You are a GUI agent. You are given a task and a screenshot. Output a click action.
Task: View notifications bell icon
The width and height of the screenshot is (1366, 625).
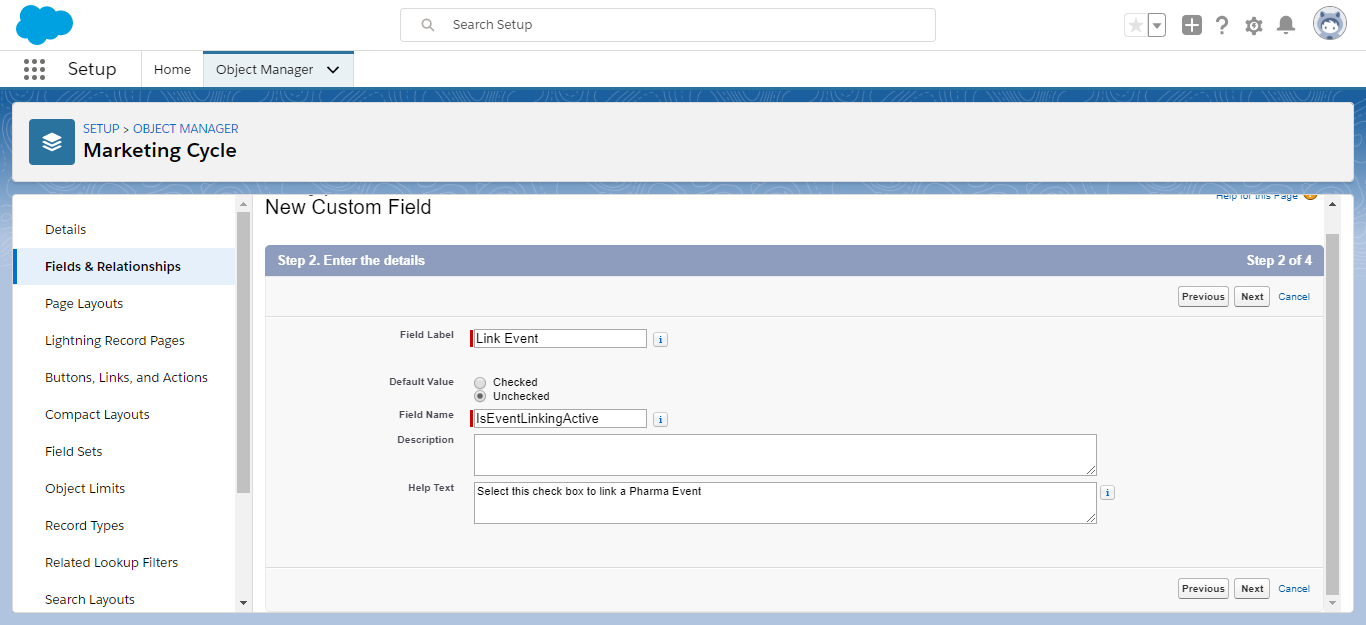pyautogui.click(x=1286, y=25)
